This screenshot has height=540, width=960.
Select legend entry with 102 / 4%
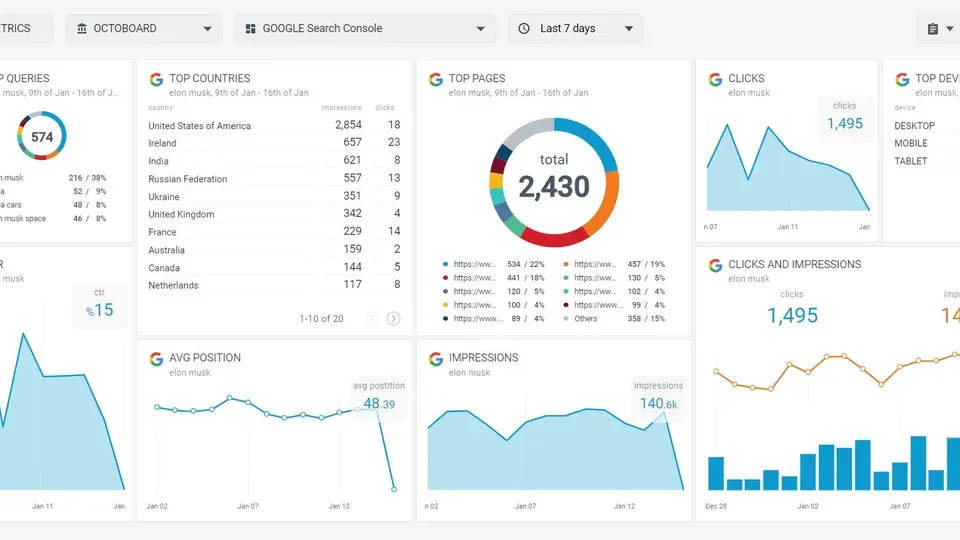pos(613,291)
